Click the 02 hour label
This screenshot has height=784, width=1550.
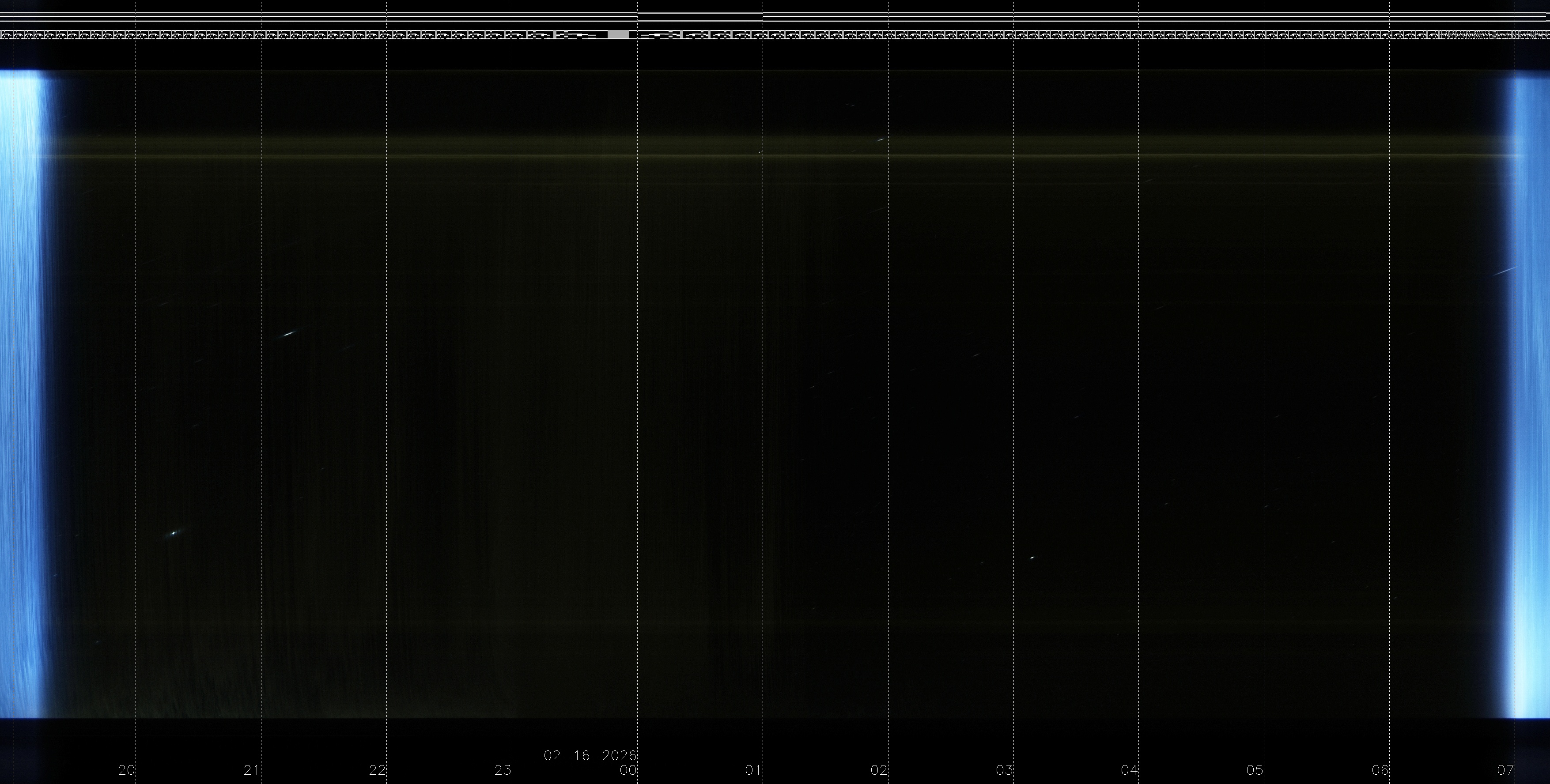(x=878, y=770)
